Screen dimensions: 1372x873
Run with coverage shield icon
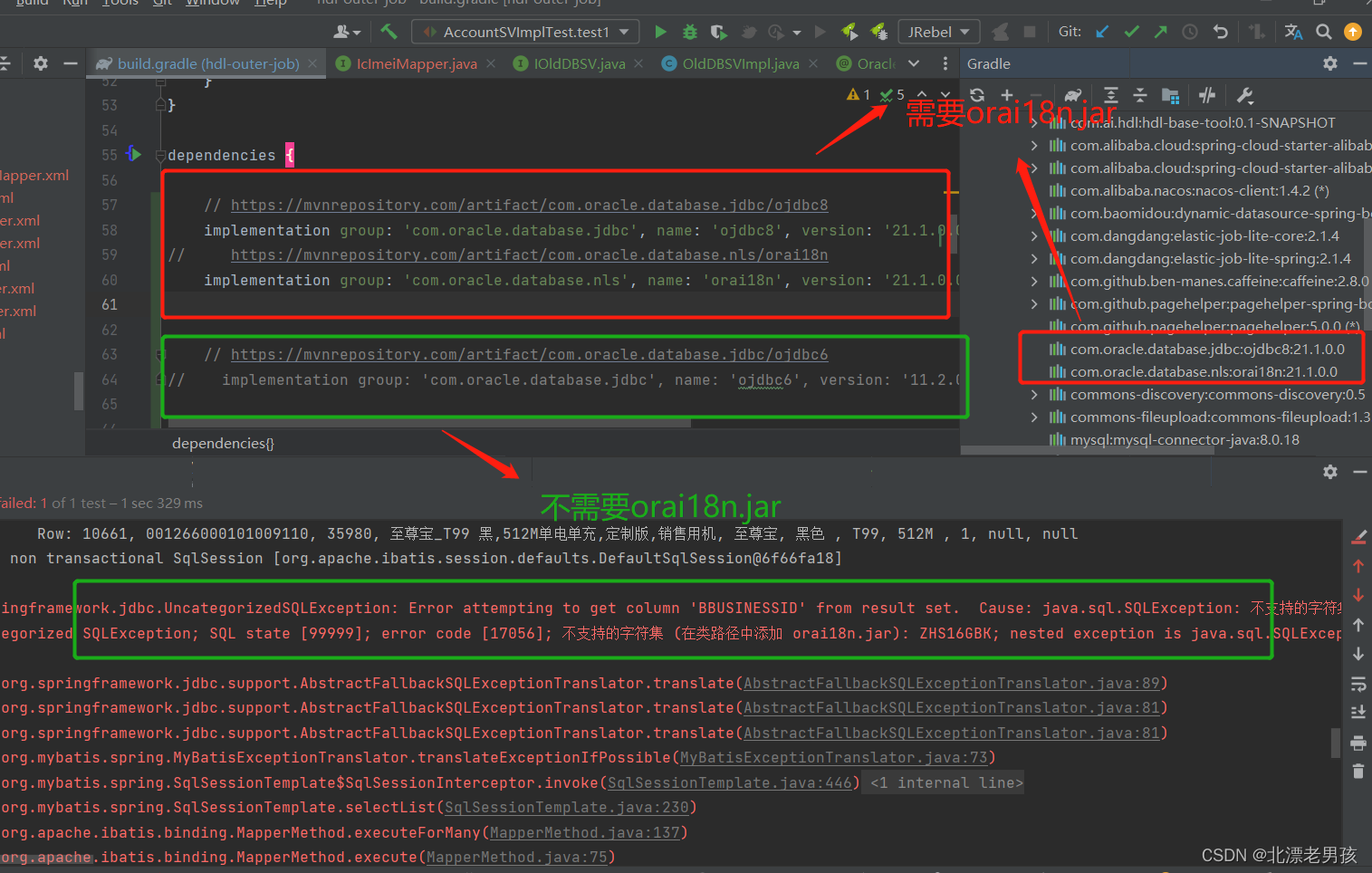(719, 32)
